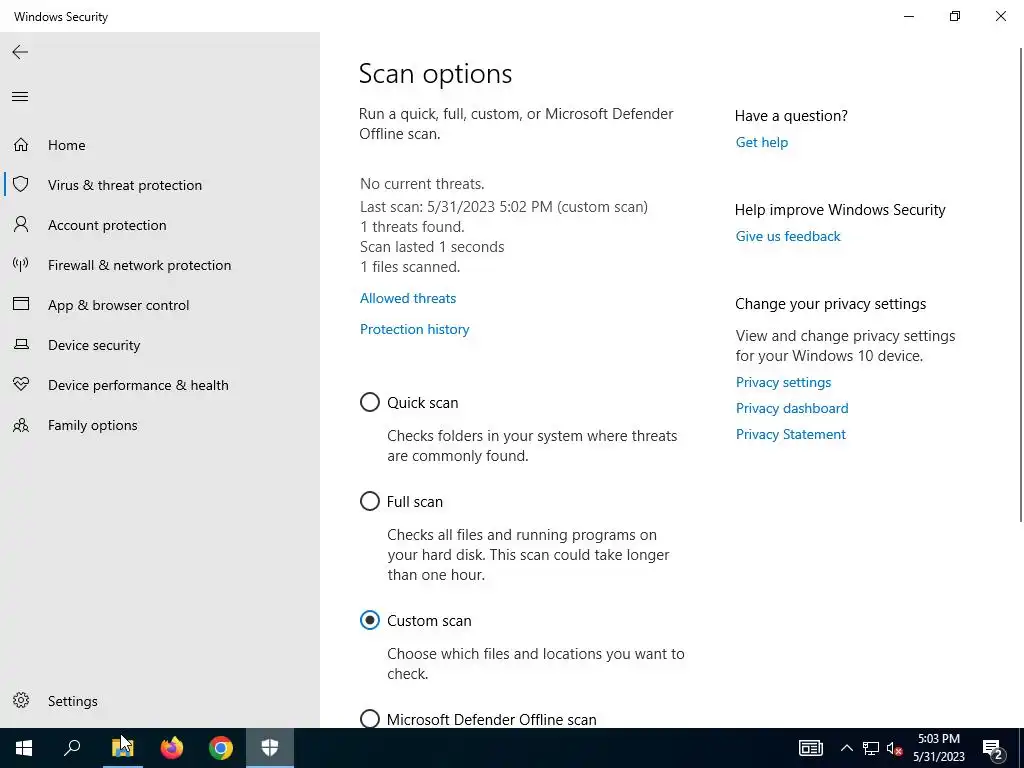The image size is (1024, 768).
Task: Open App & browser control
Action: (x=118, y=305)
